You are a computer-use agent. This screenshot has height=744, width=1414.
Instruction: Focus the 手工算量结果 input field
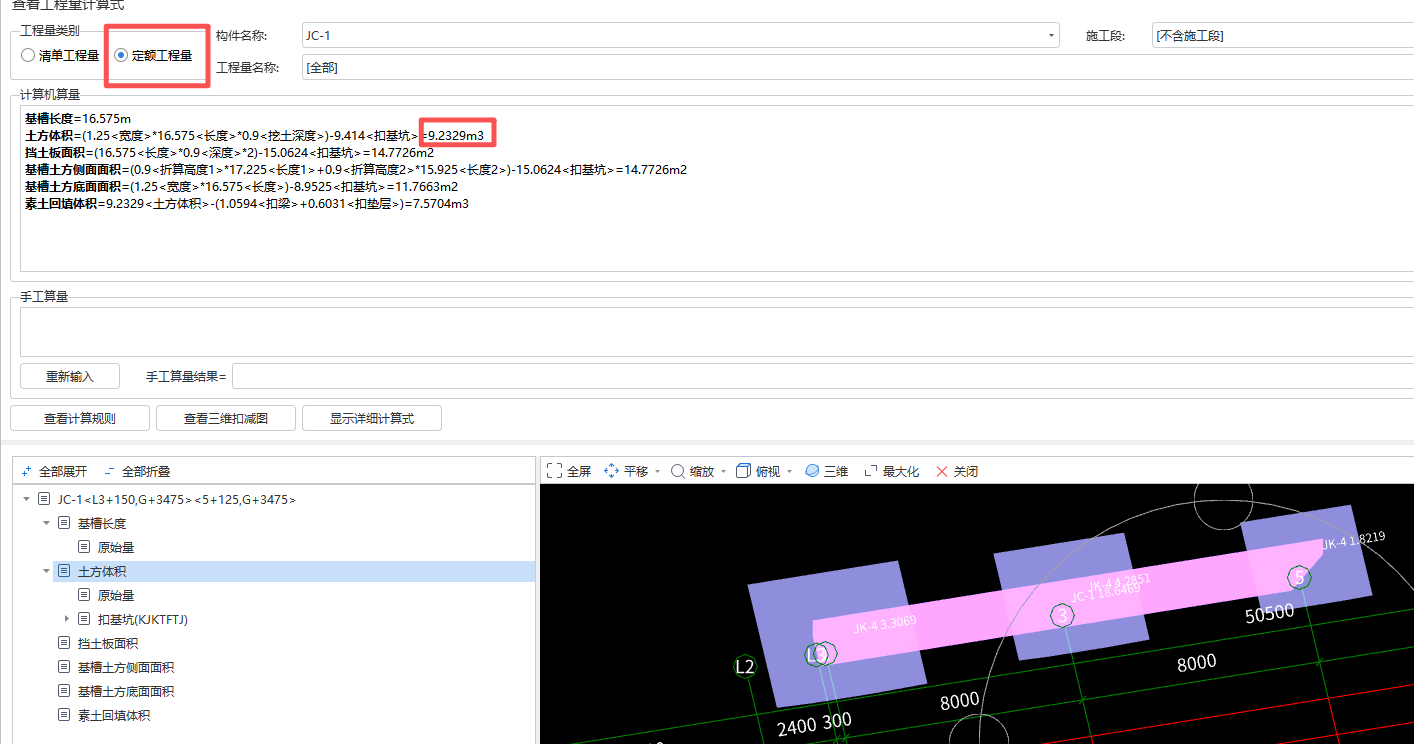click(822, 376)
